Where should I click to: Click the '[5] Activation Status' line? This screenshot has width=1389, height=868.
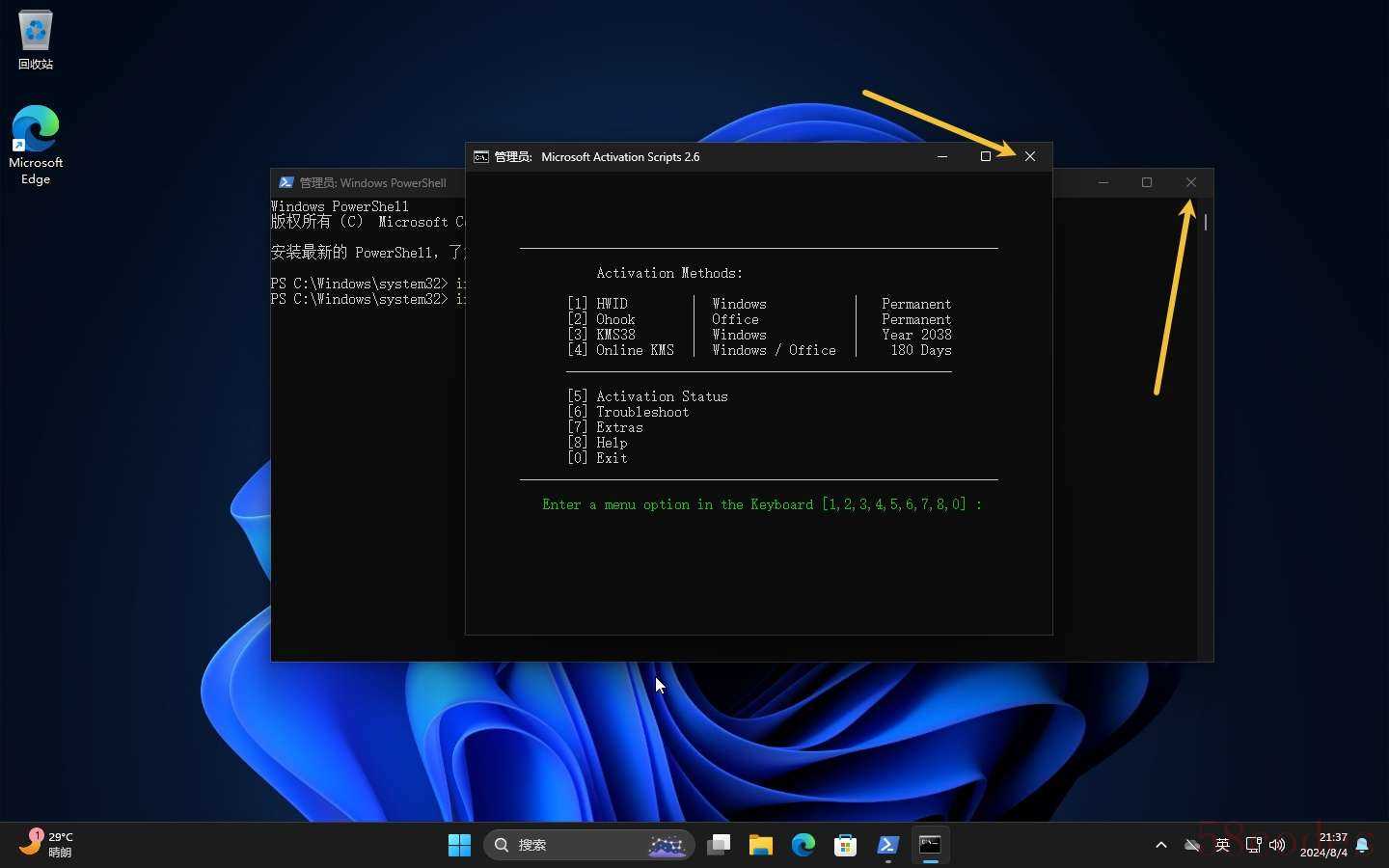point(648,396)
